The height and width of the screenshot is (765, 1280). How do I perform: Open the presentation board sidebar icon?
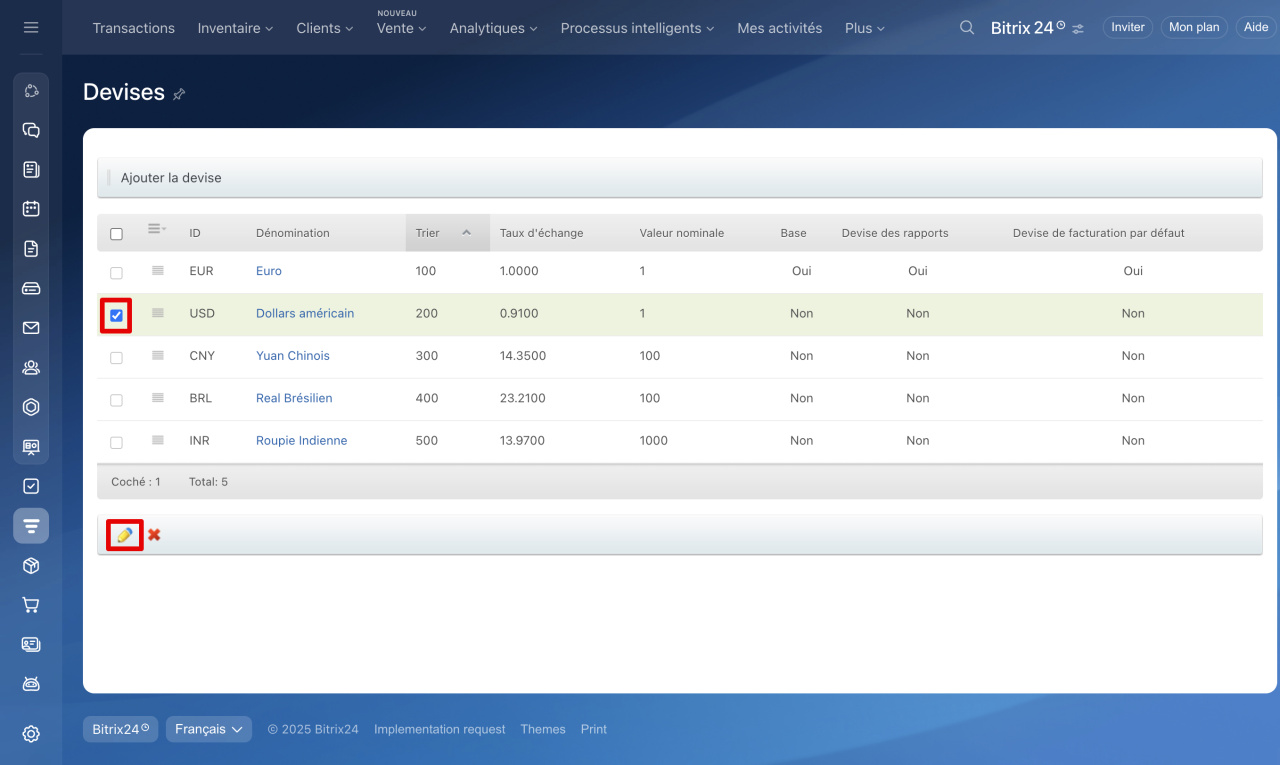(31, 447)
